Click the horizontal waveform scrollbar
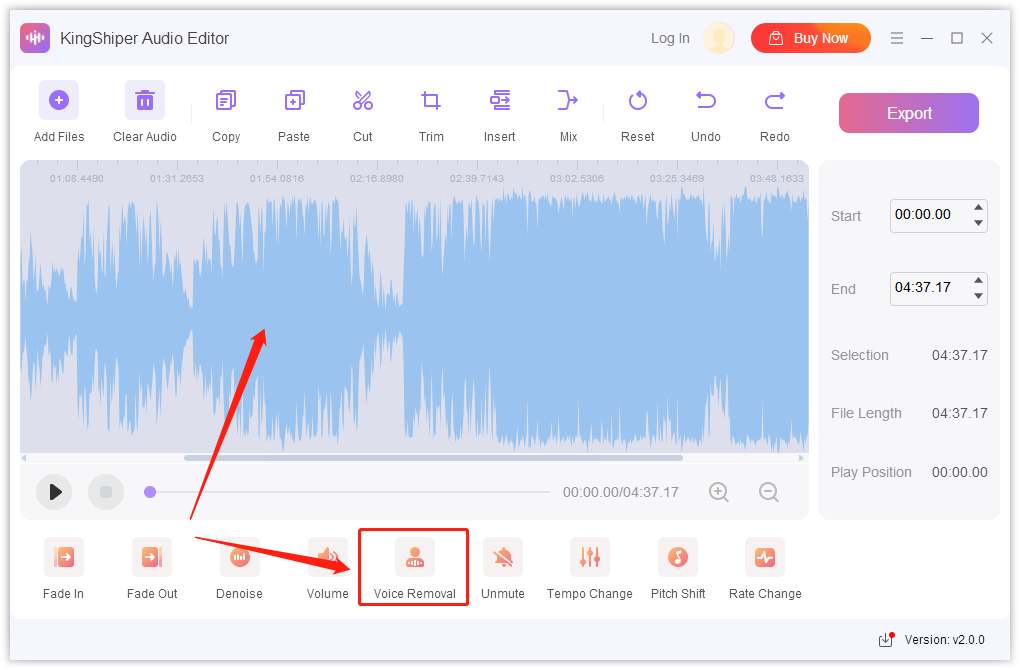The width and height of the screenshot is (1020, 670). click(433, 458)
